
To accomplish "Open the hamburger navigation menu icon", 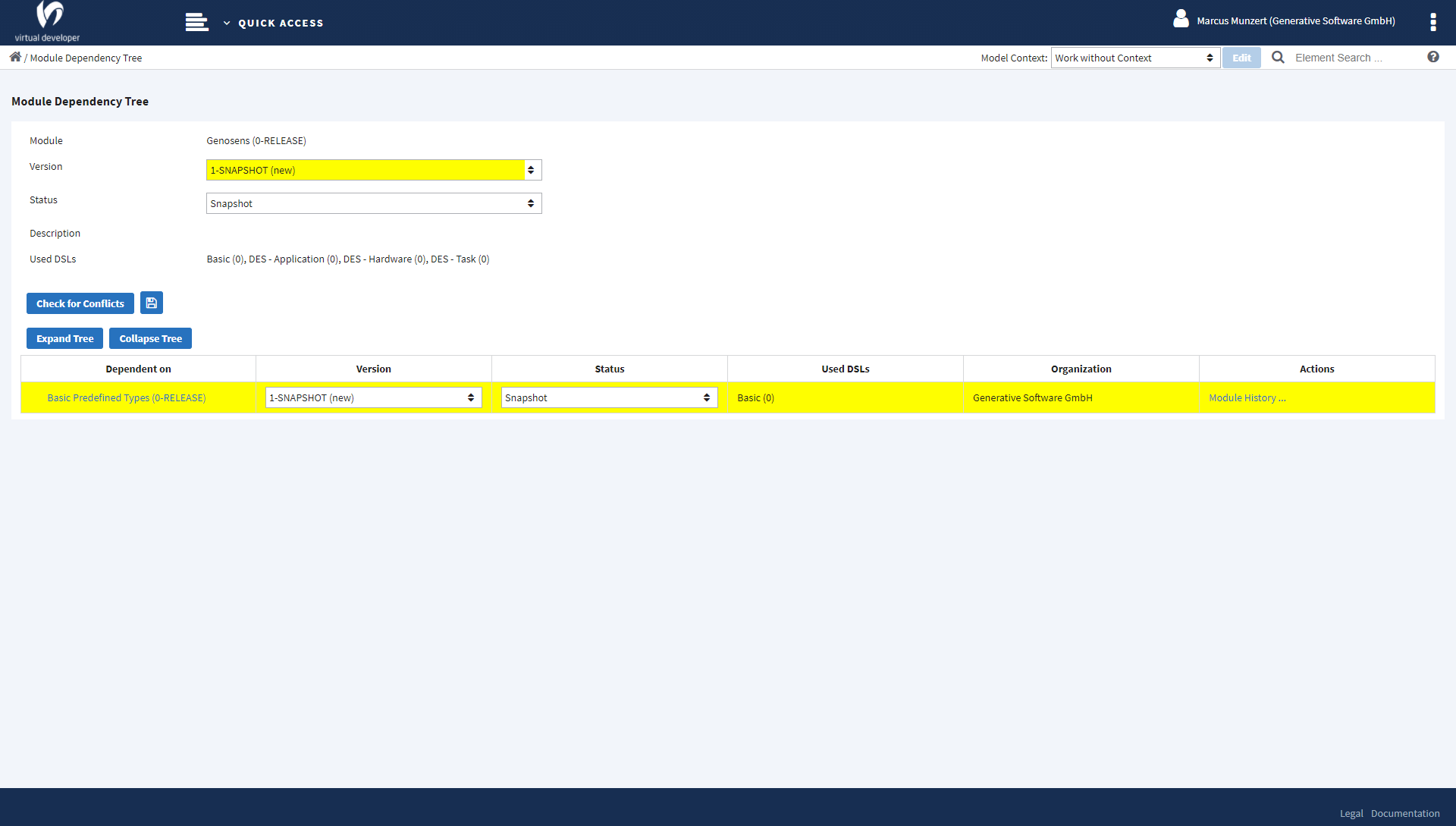I will pyautogui.click(x=196, y=23).
